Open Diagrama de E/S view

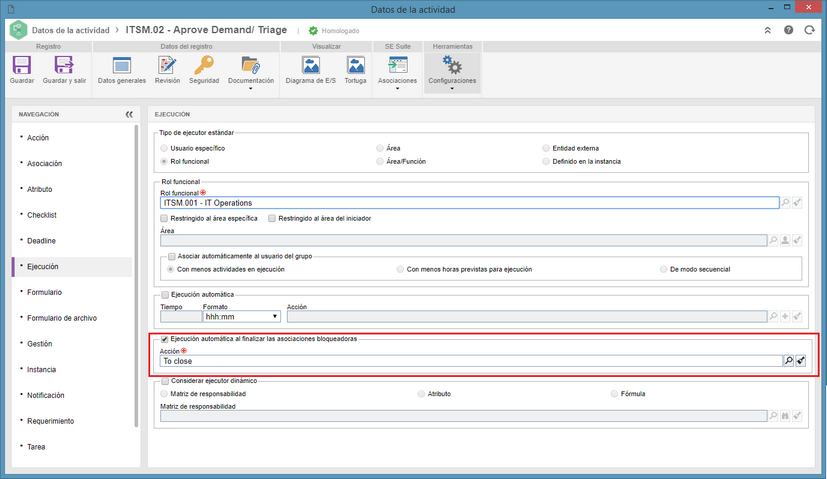pos(311,65)
